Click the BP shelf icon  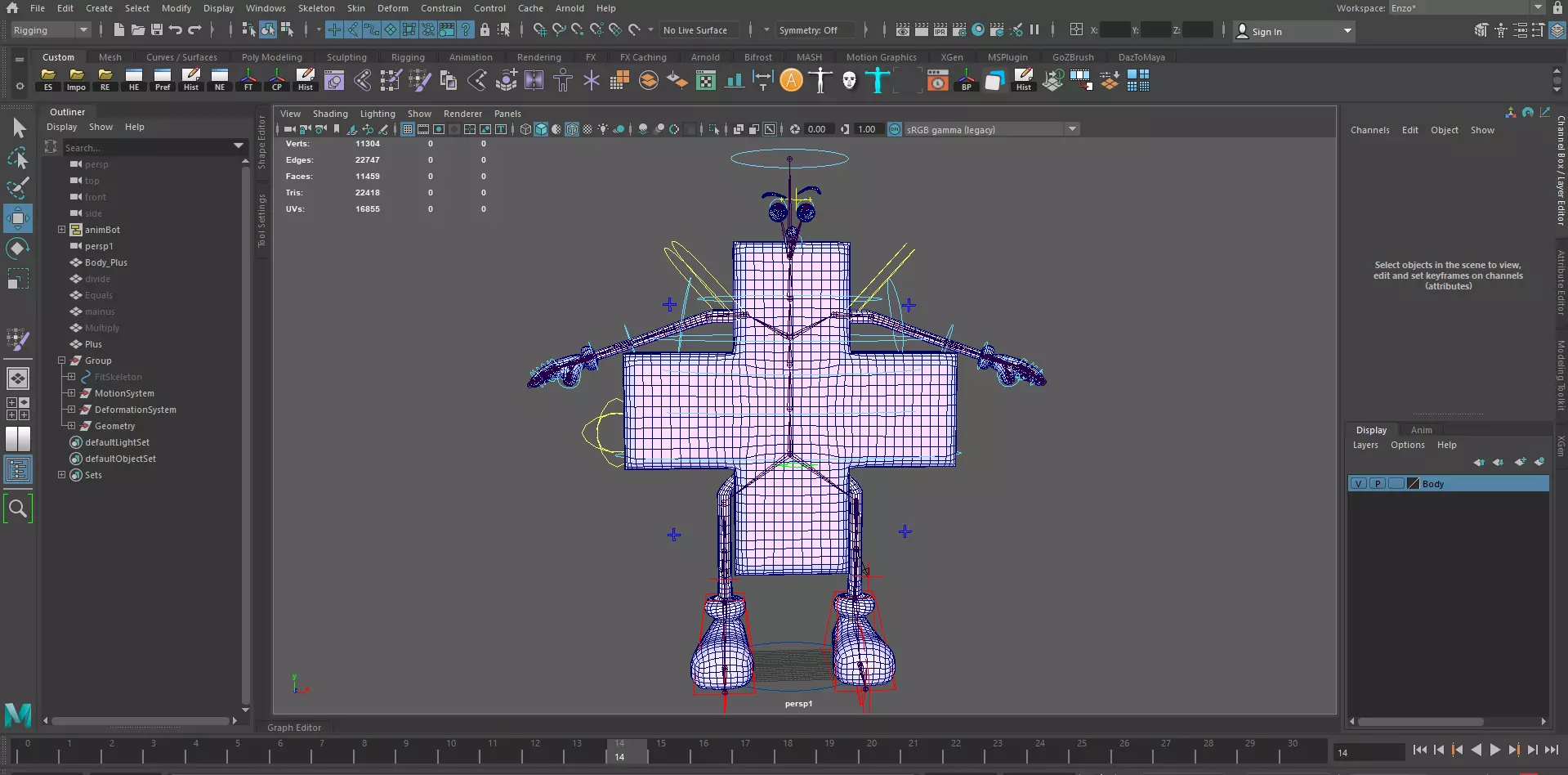pyautogui.click(x=967, y=80)
